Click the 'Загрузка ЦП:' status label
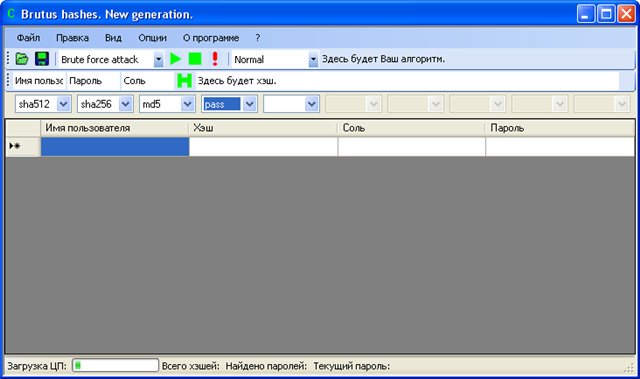This screenshot has height=379, width=640. (37, 366)
